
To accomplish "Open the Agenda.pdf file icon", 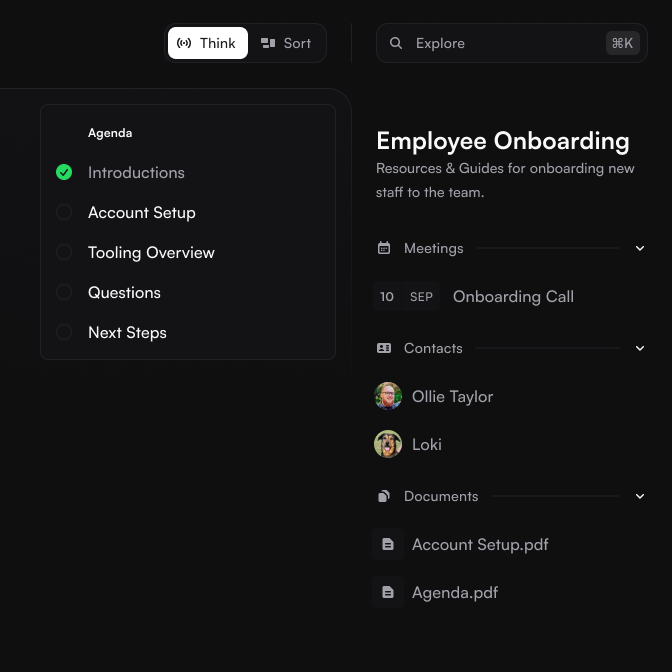I will [x=388, y=592].
